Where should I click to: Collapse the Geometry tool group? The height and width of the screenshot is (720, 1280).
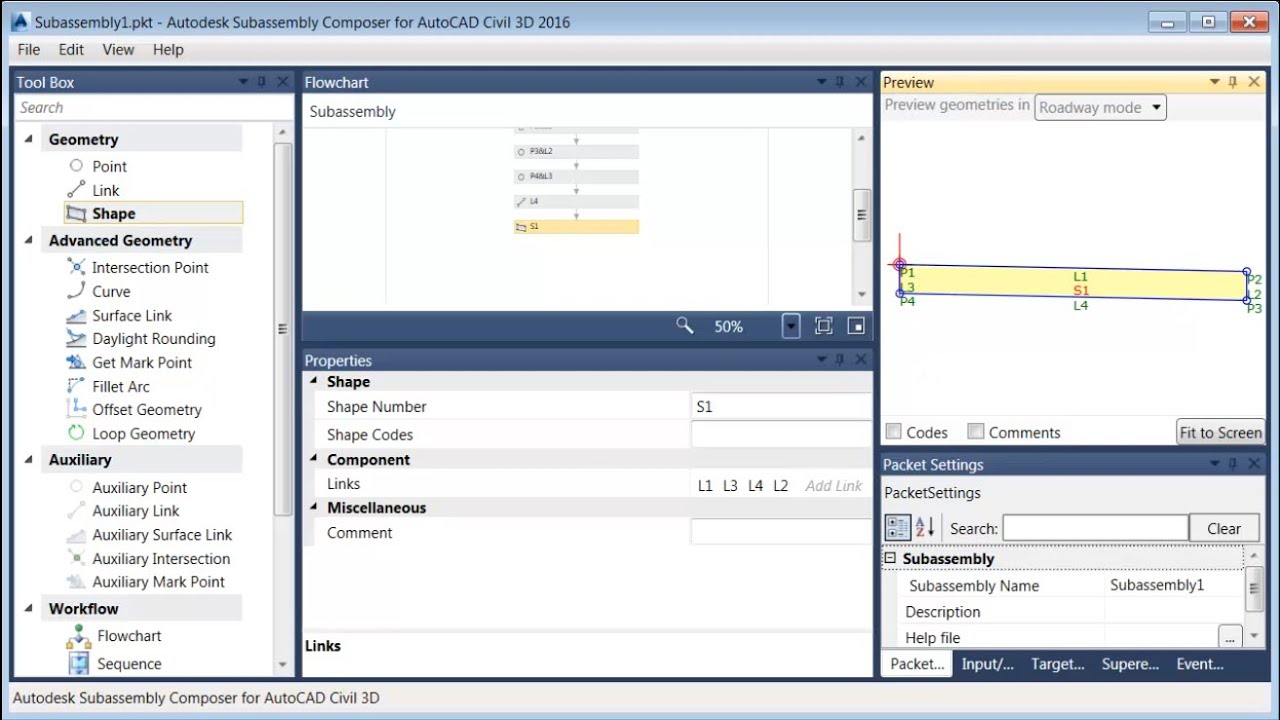click(x=28, y=139)
